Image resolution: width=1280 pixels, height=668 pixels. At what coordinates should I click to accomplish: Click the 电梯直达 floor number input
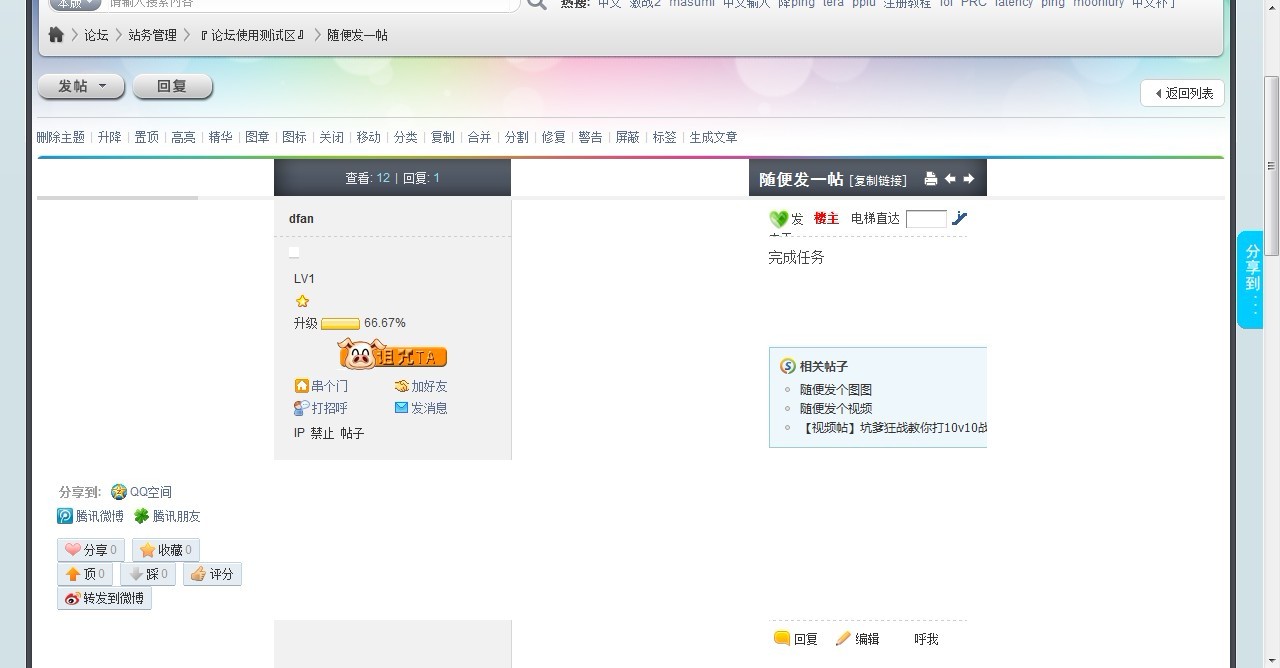(x=926, y=219)
